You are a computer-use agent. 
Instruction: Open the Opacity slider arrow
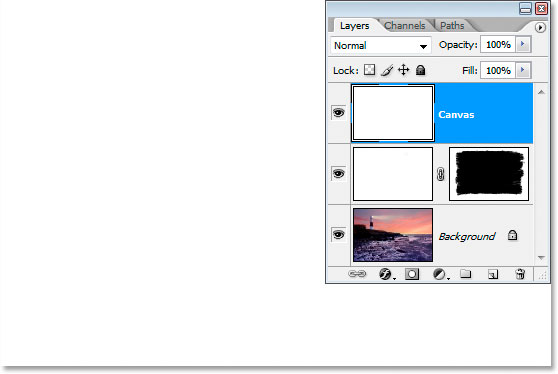[x=523, y=44]
